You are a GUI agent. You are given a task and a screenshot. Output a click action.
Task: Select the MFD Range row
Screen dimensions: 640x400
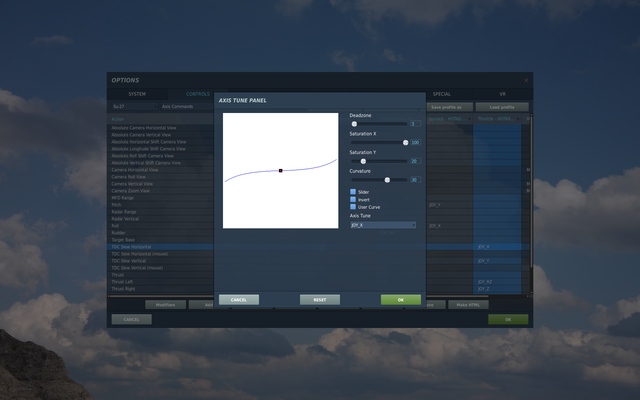pyautogui.click(x=160, y=198)
